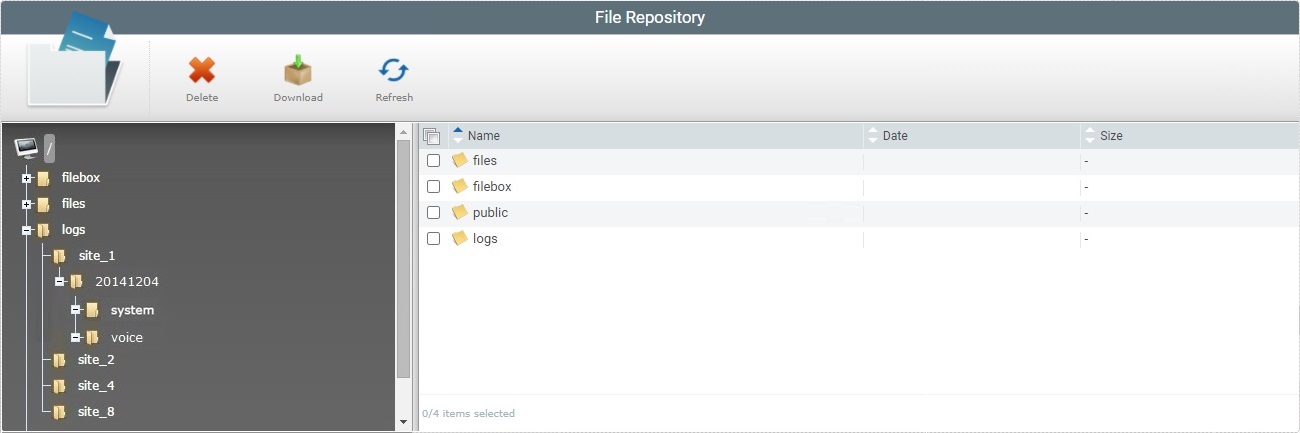This screenshot has width=1300, height=433.
Task: Click folder icon beside voice in tree
Action: (92, 338)
